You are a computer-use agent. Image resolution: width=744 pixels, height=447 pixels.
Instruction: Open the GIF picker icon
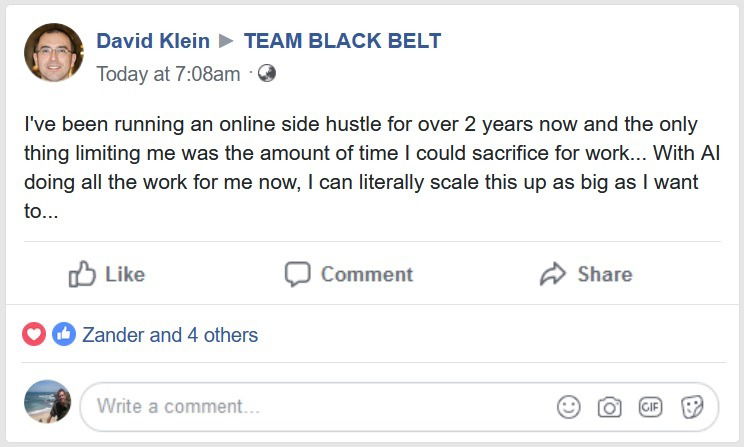651,407
